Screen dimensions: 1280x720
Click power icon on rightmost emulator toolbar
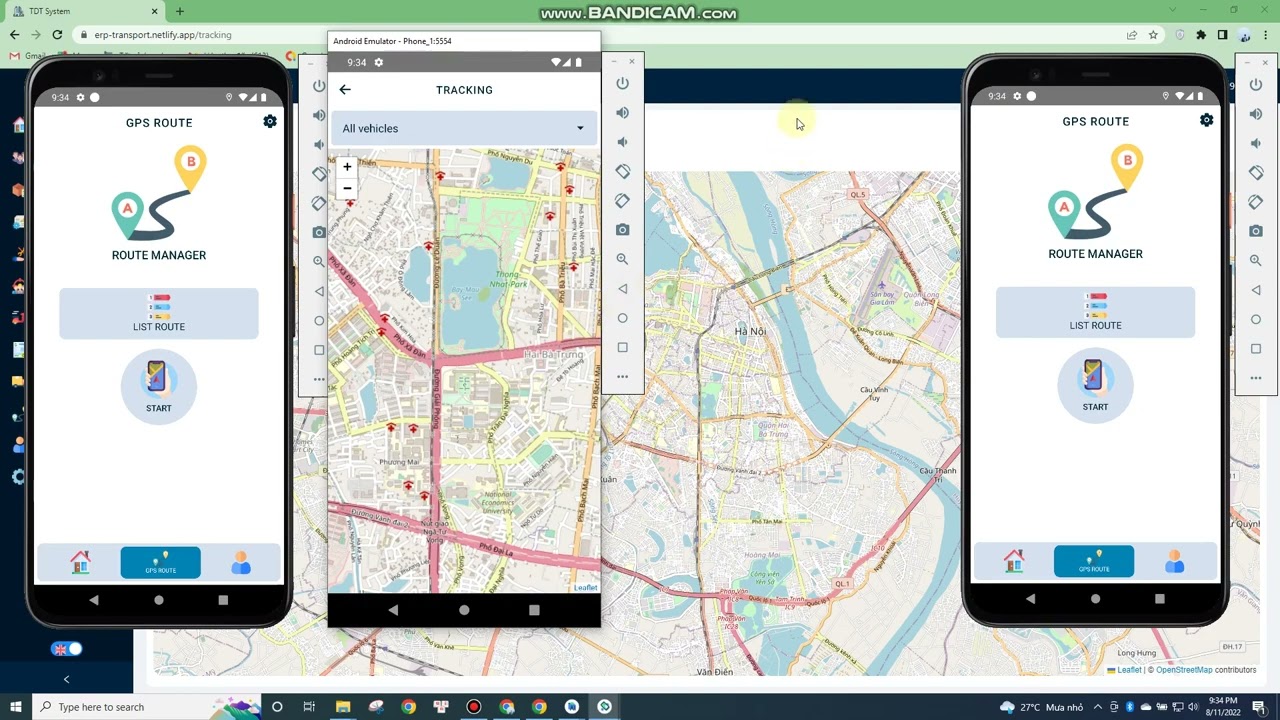pos(1255,85)
